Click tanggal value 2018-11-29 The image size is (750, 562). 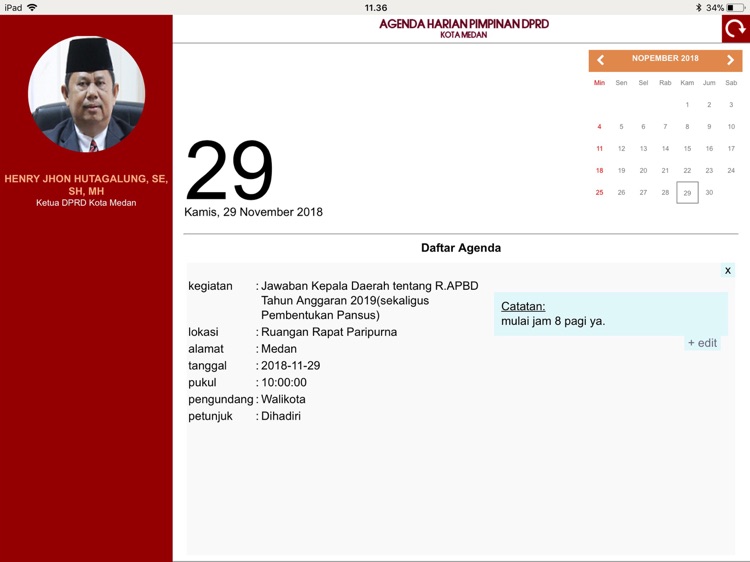290,365
